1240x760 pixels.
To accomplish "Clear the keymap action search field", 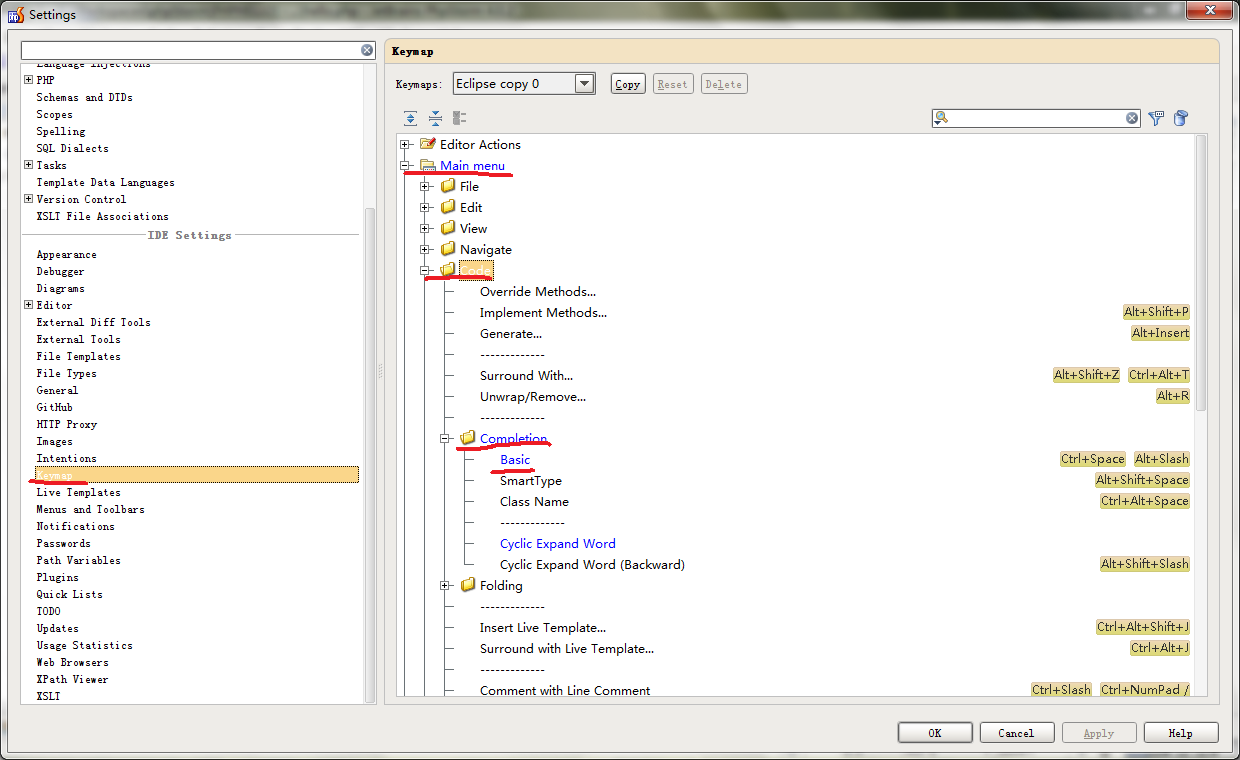I will tap(1132, 118).
